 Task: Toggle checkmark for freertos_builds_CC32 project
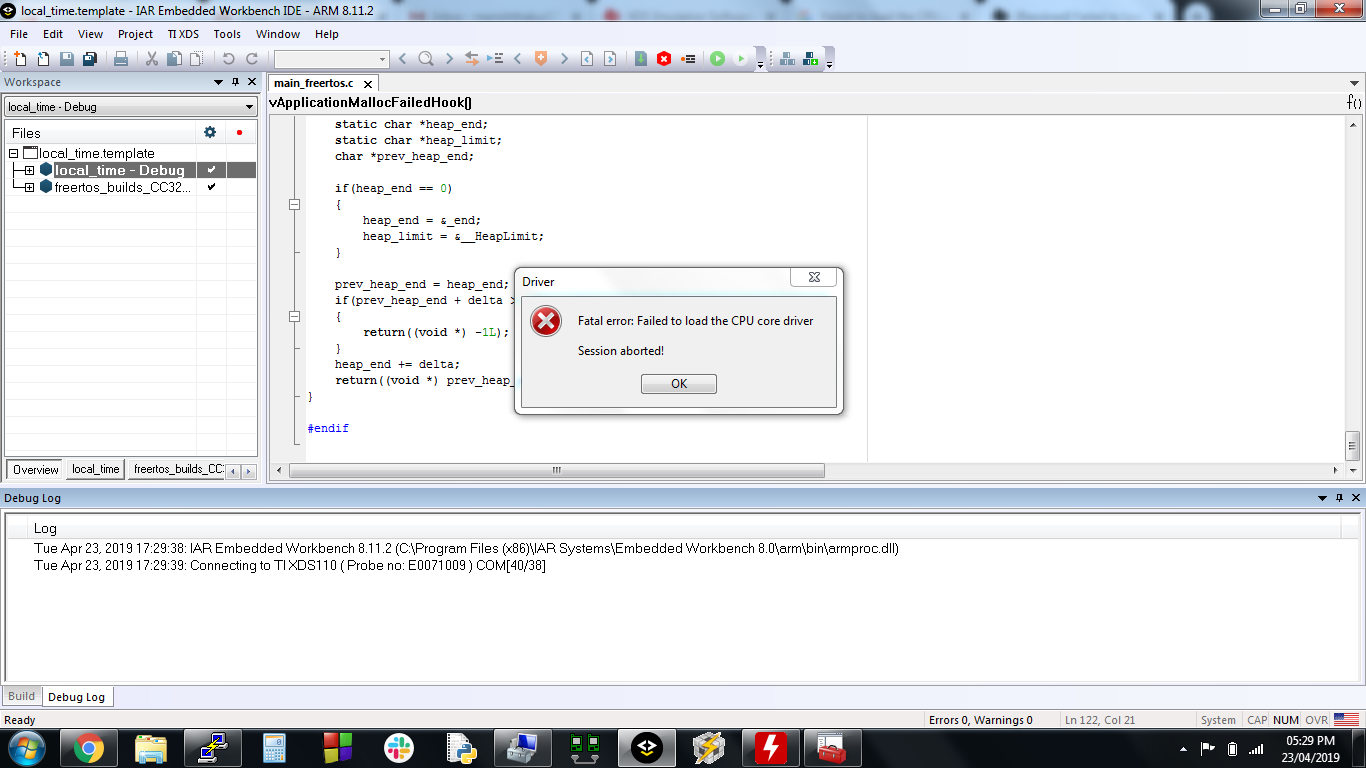pos(211,187)
